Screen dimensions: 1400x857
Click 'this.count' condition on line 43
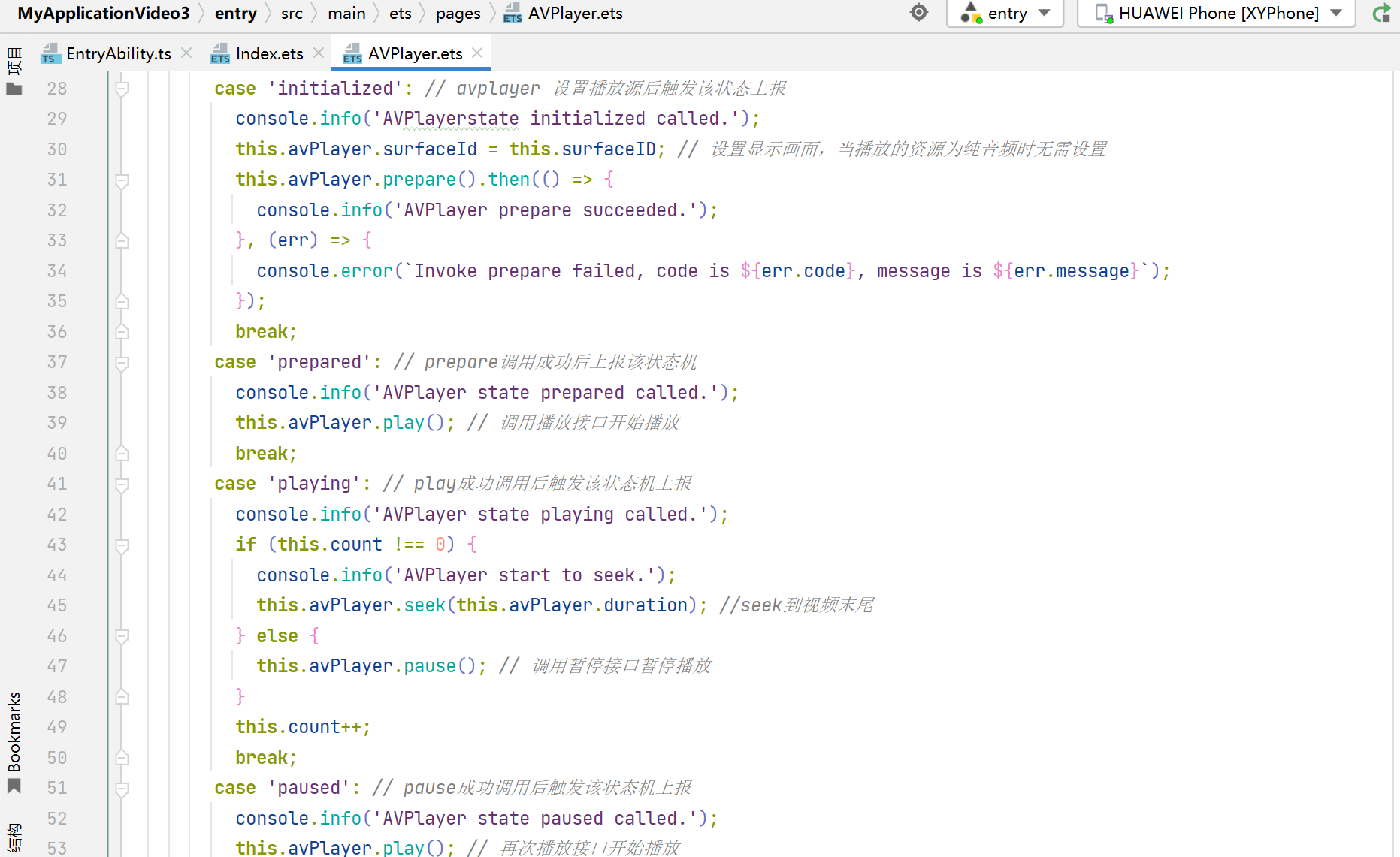point(330,545)
